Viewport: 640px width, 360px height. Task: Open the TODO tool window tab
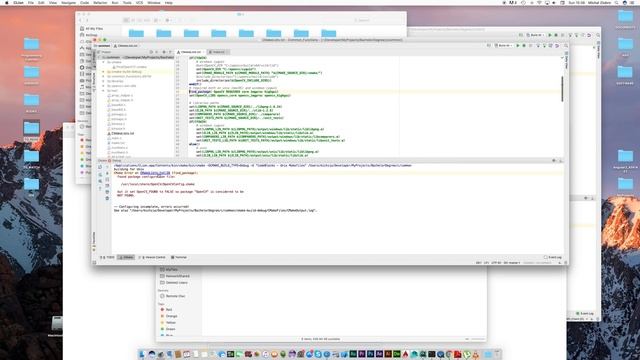point(108,257)
